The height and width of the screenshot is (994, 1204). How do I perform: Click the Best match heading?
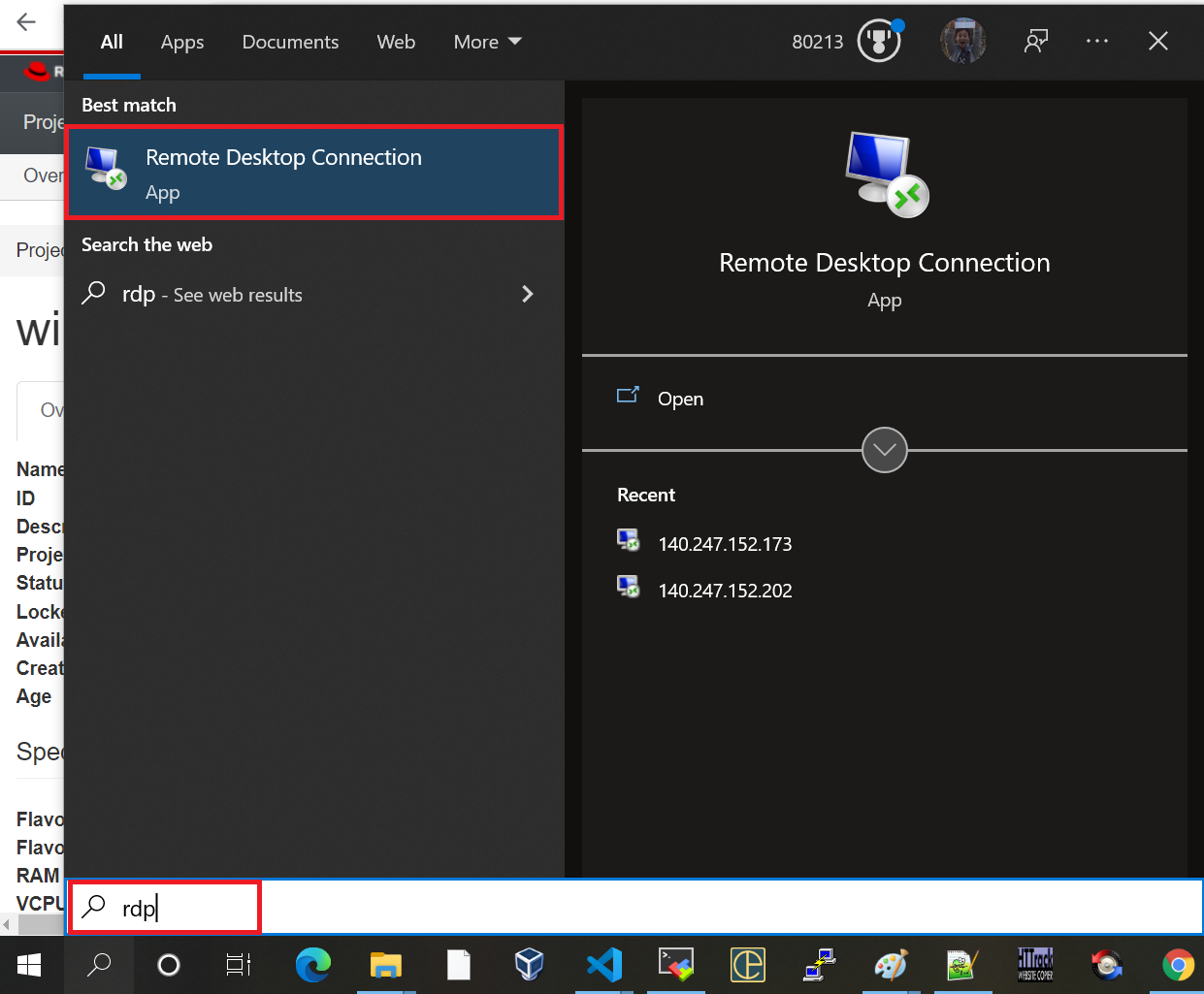pyautogui.click(x=129, y=105)
